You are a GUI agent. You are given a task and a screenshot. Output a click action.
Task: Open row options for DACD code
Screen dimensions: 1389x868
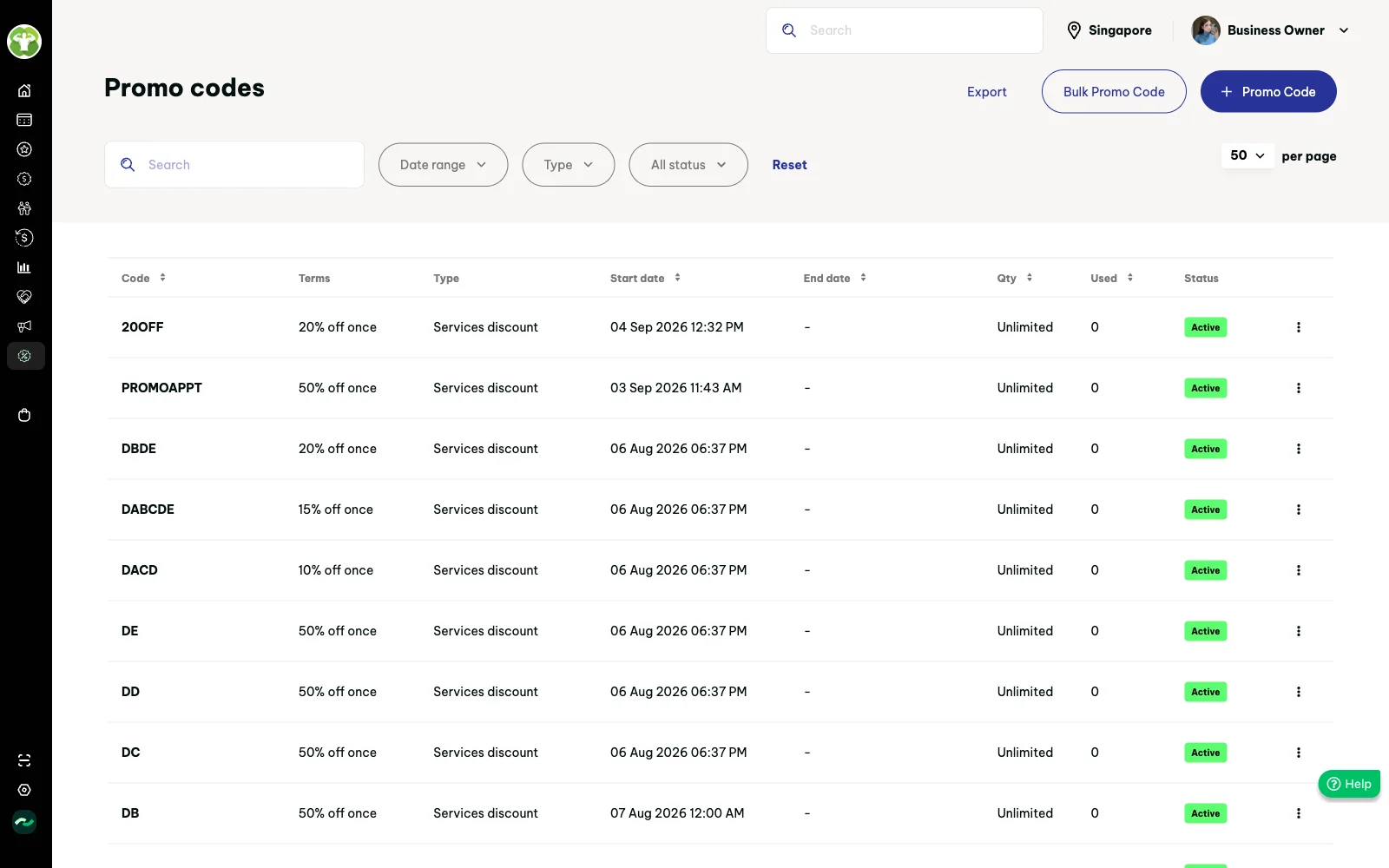coord(1299,570)
